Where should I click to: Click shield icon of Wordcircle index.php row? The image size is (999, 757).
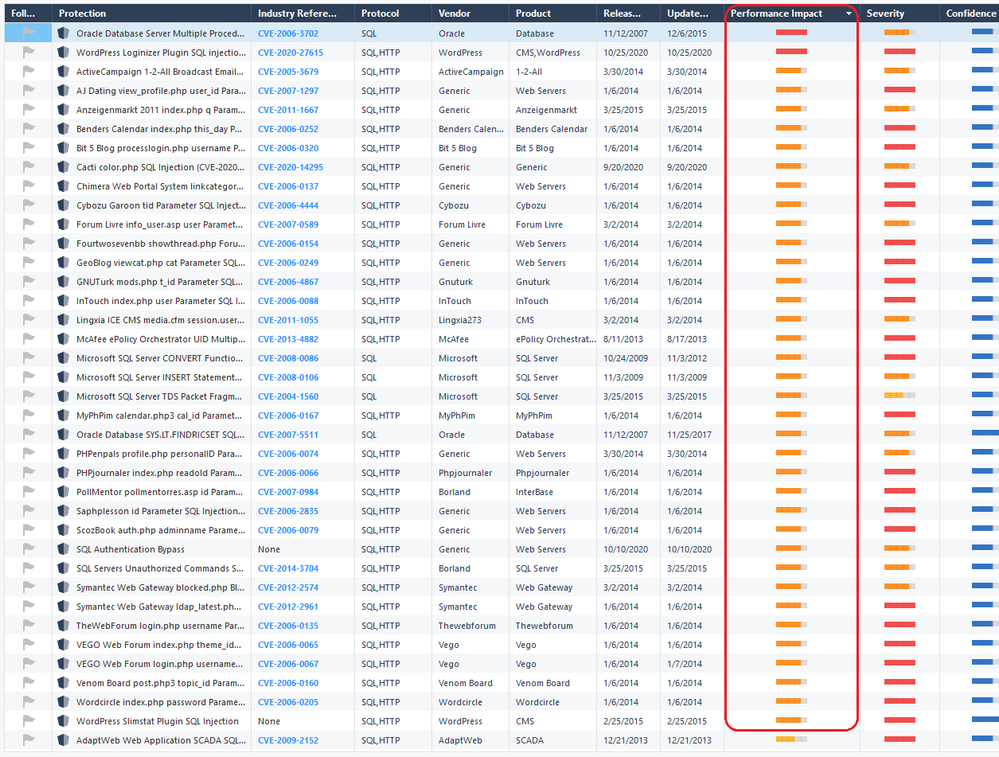click(63, 702)
